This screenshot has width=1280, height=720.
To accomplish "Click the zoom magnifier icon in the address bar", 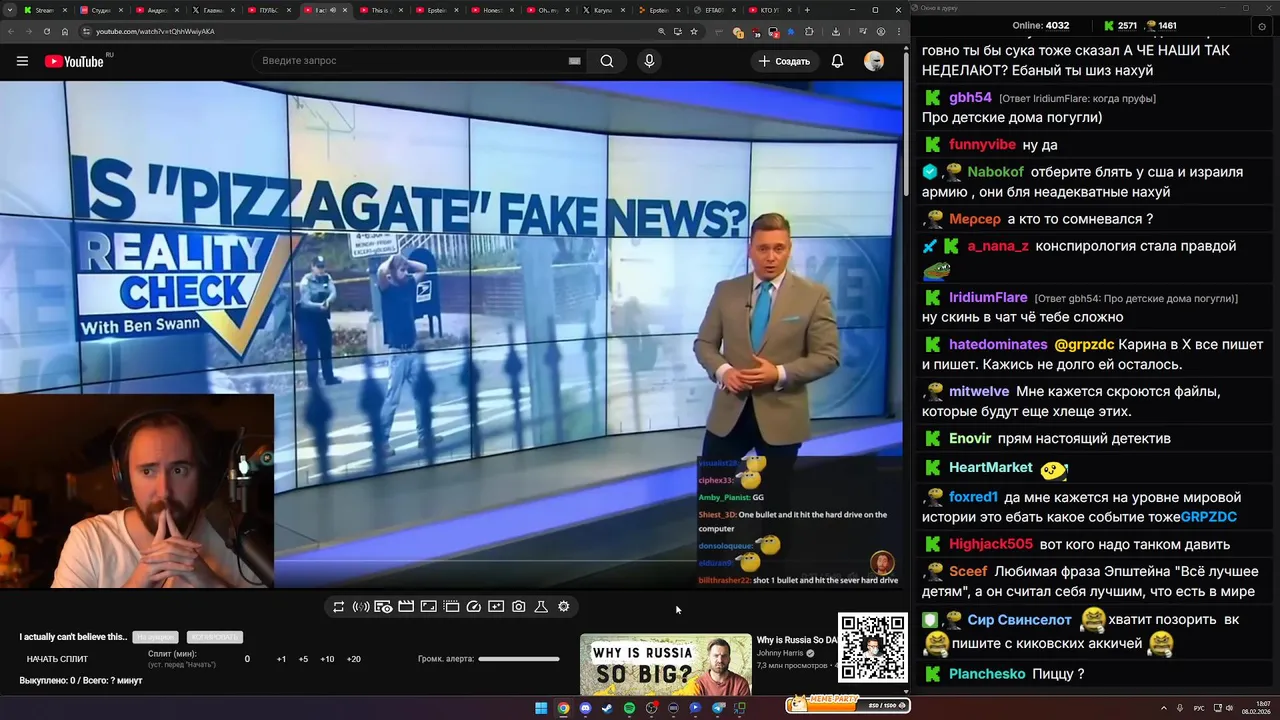I will click(661, 31).
